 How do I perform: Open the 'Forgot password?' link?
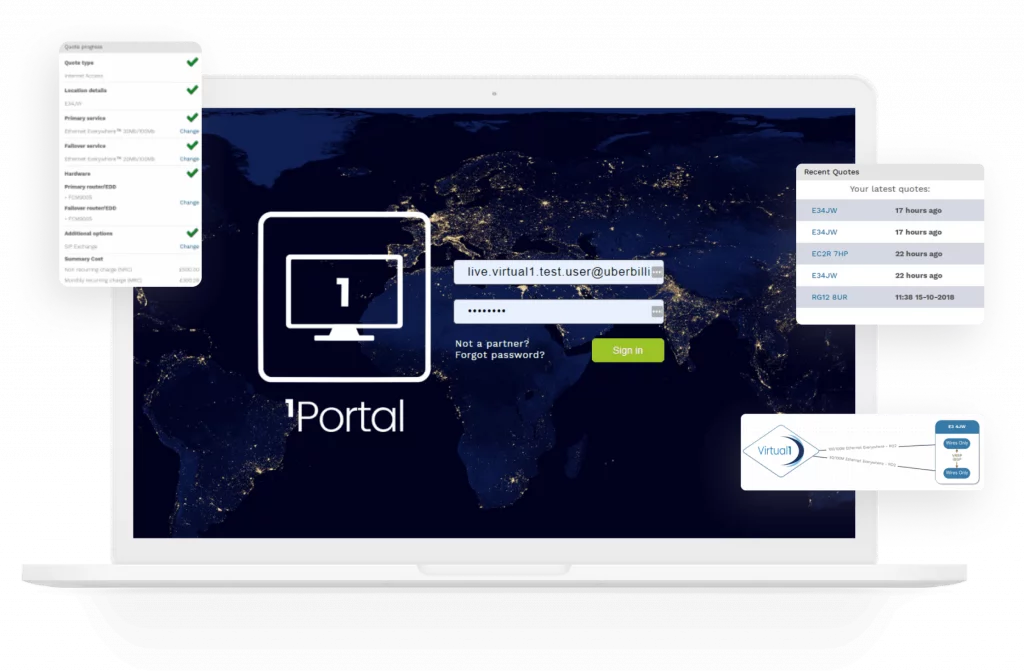tap(500, 355)
